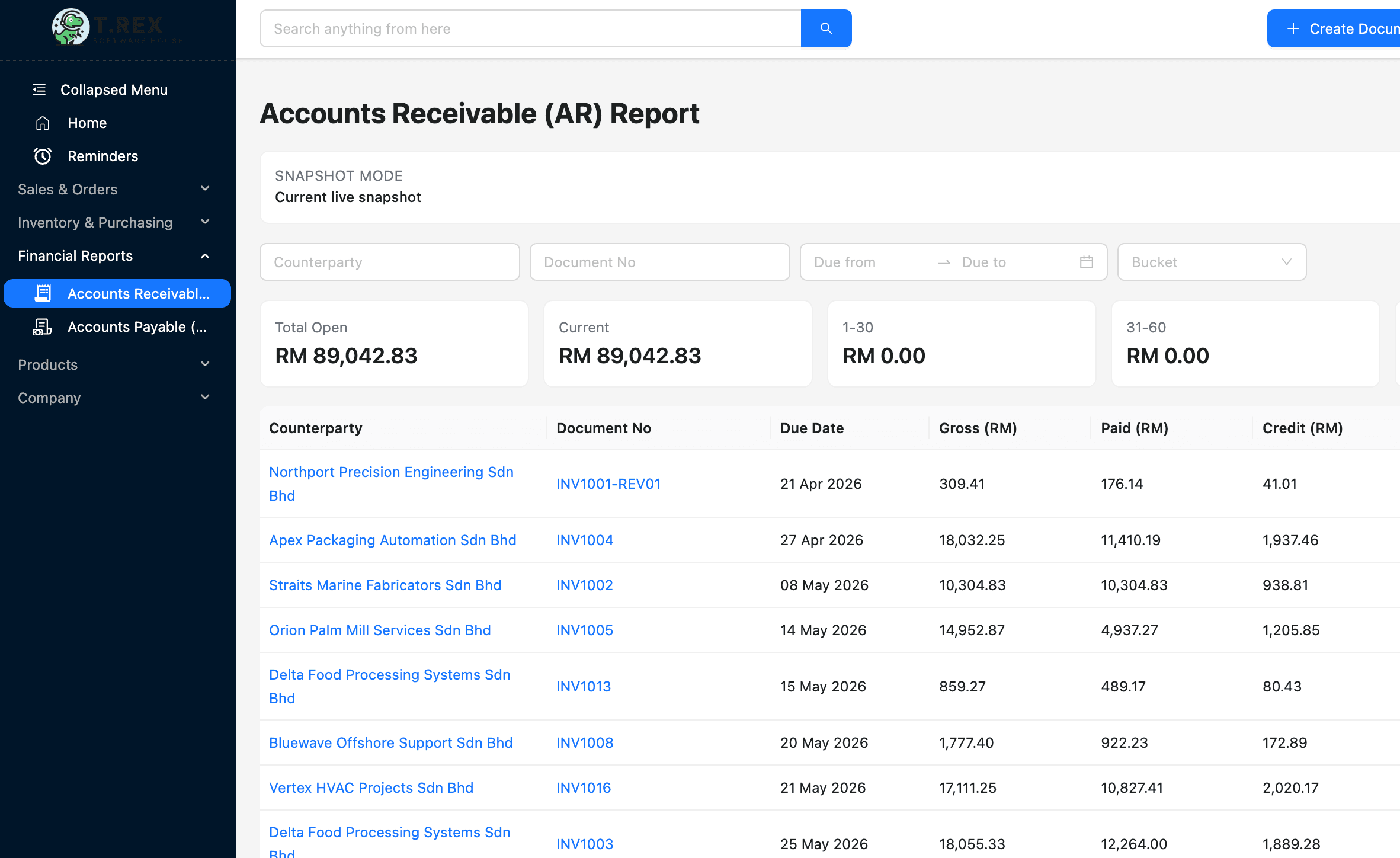Click the Accounts Payable icon
This screenshot has height=858, width=1400.
[x=41, y=326]
